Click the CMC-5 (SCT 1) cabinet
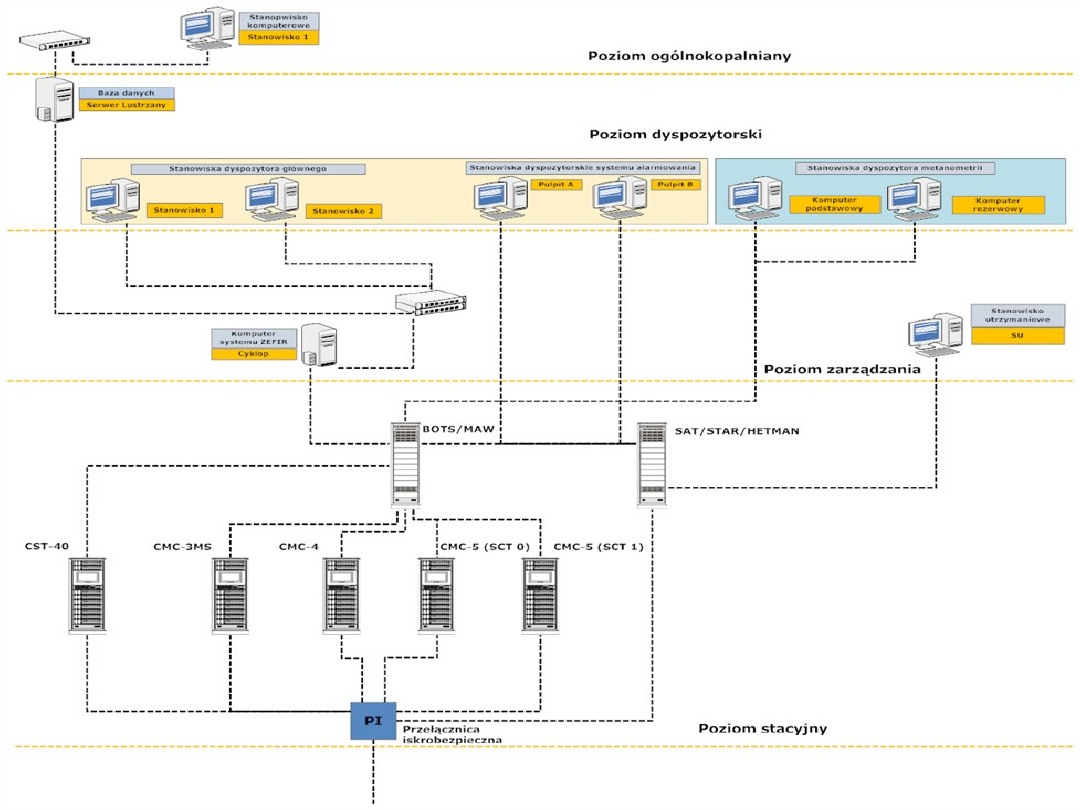This screenshot has height=810, width=1080. click(x=541, y=595)
